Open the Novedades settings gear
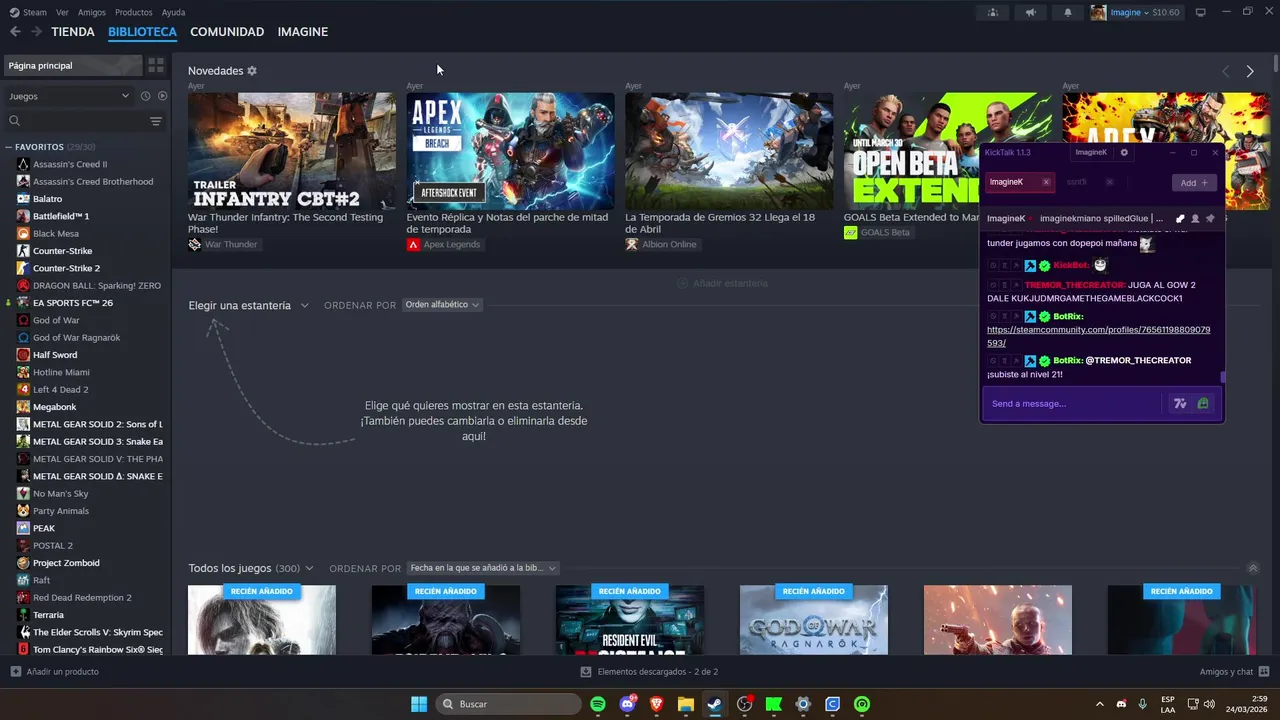Viewport: 1280px width, 720px height. click(252, 71)
